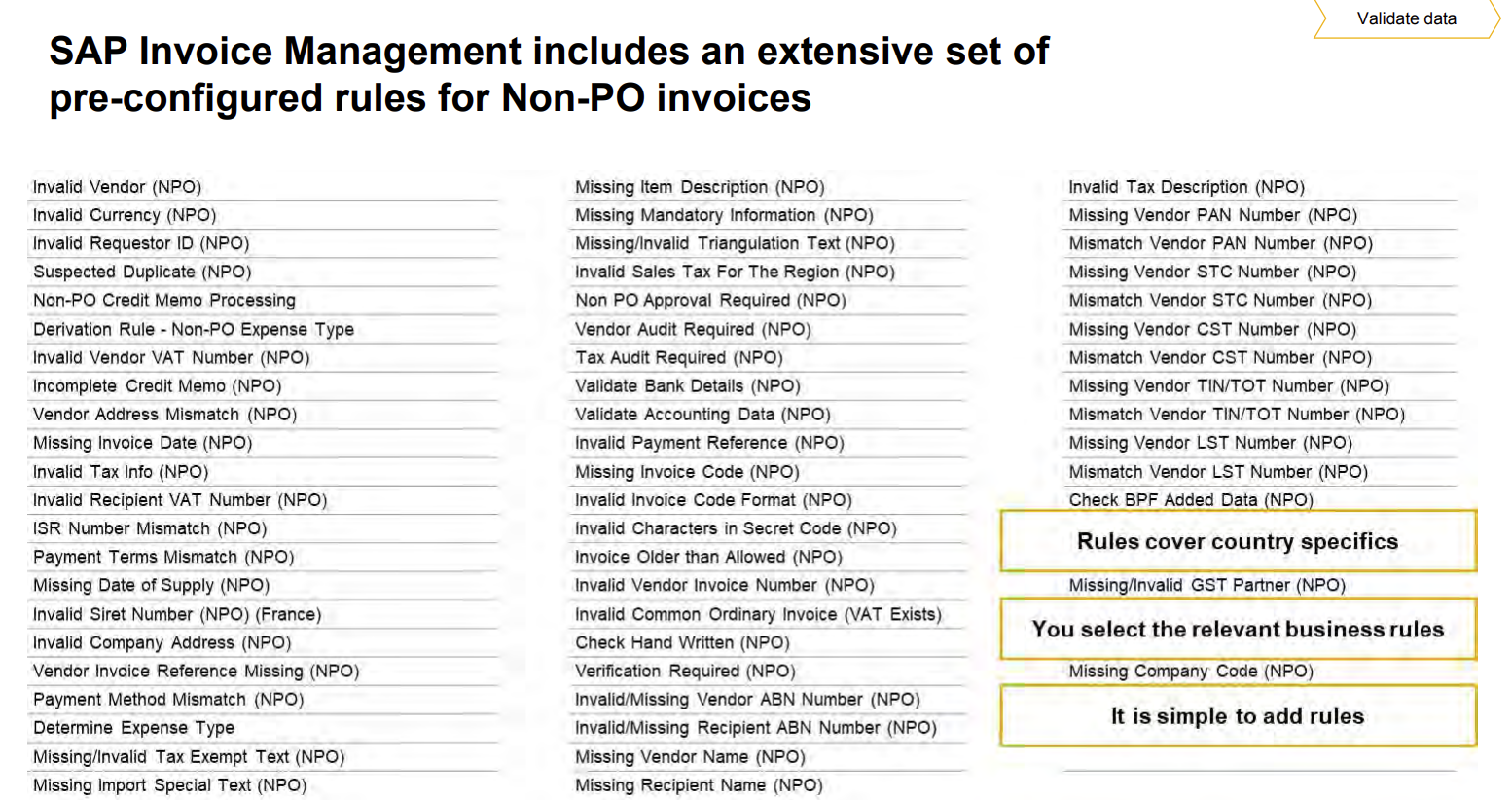
Task: Click 'Missing Vendor Name (NPO)'
Action: [x=690, y=756]
